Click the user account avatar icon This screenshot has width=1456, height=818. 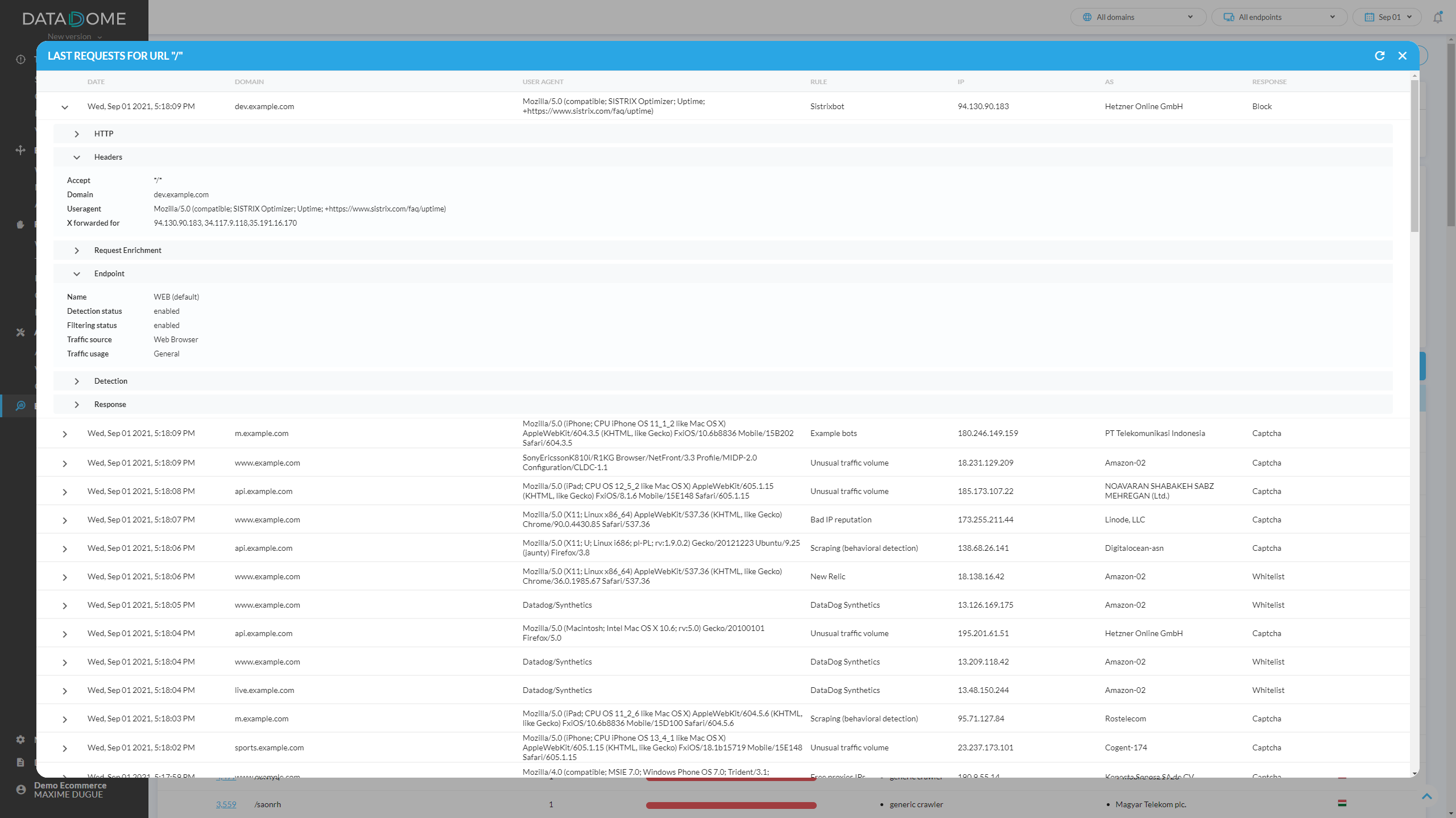21,790
